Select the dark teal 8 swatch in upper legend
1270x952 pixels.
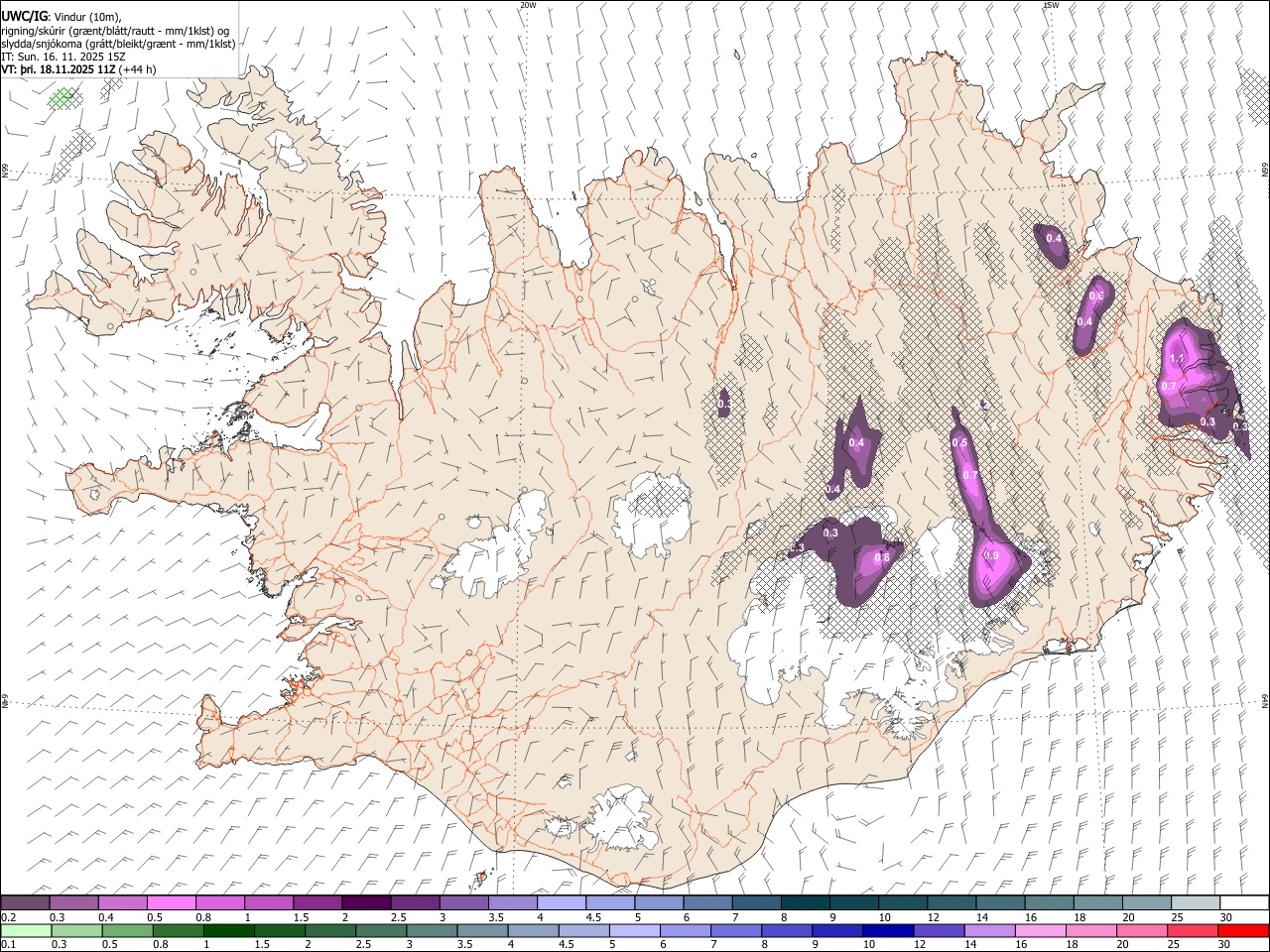click(x=806, y=903)
